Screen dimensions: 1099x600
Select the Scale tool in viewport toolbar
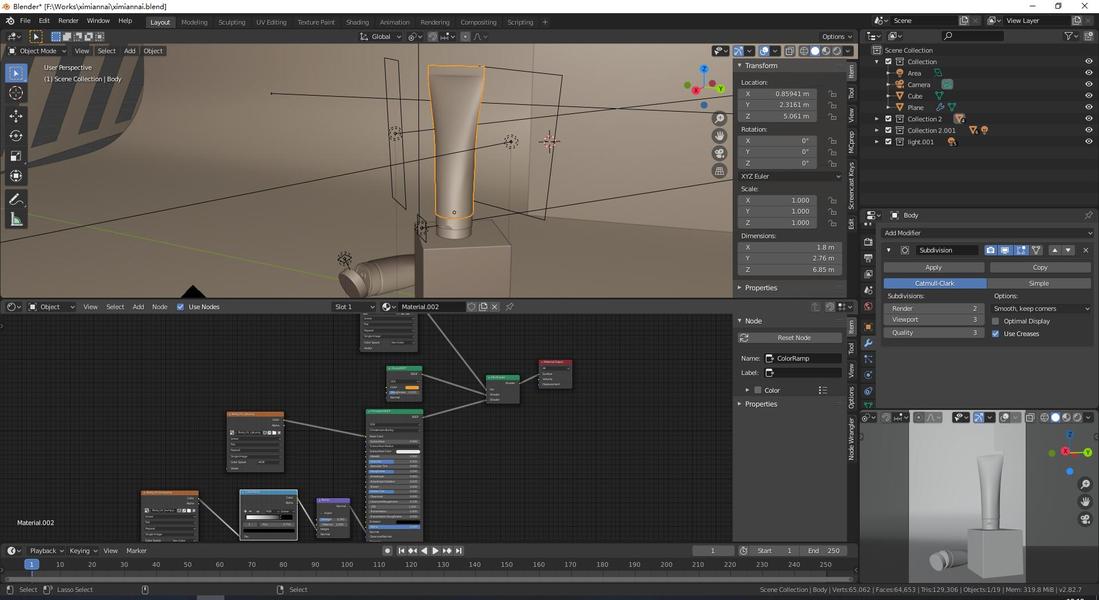[16, 156]
